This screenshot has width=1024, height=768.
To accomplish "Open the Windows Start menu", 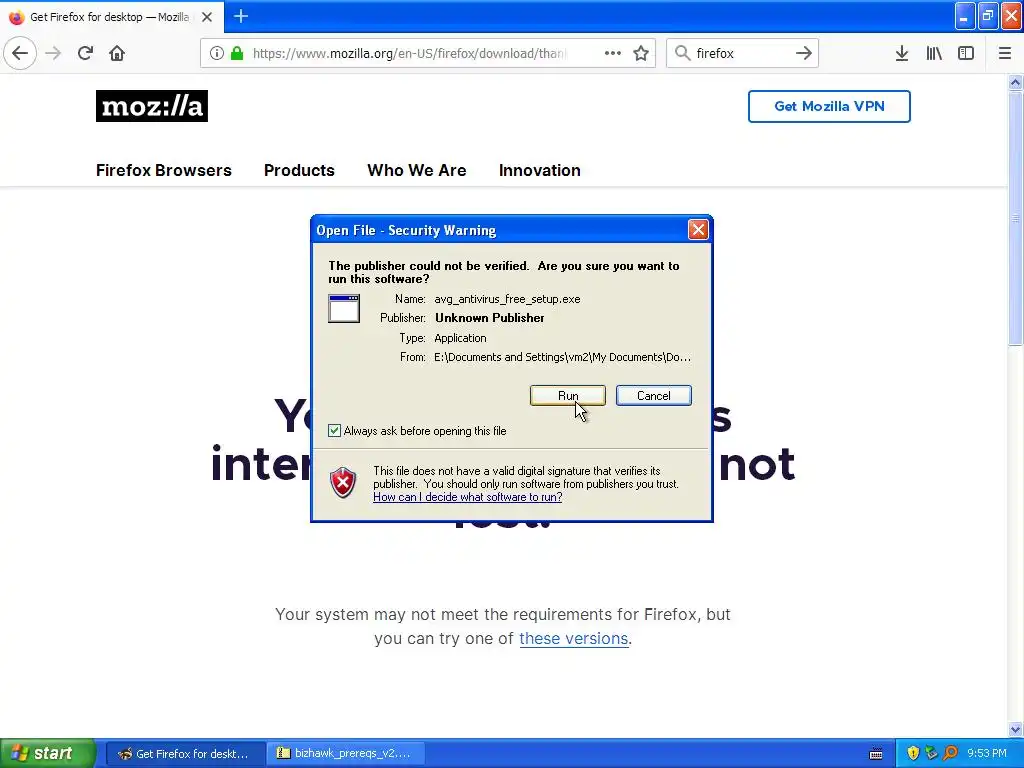I will (x=48, y=753).
